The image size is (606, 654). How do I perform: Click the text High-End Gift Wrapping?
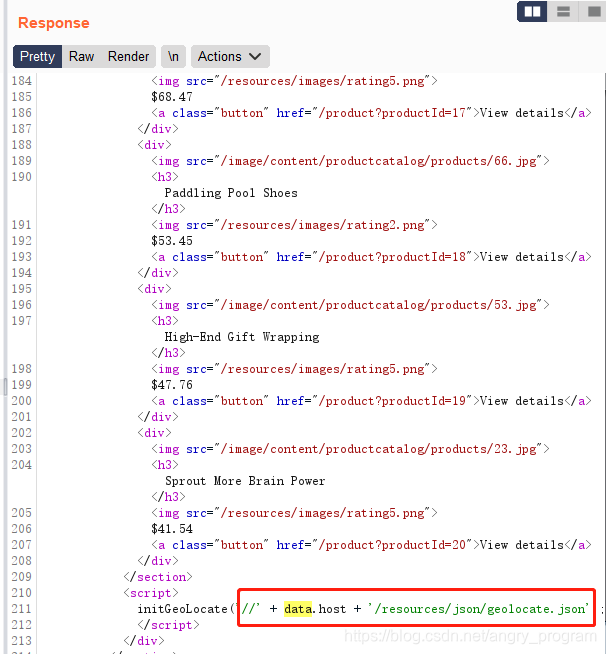point(242,337)
